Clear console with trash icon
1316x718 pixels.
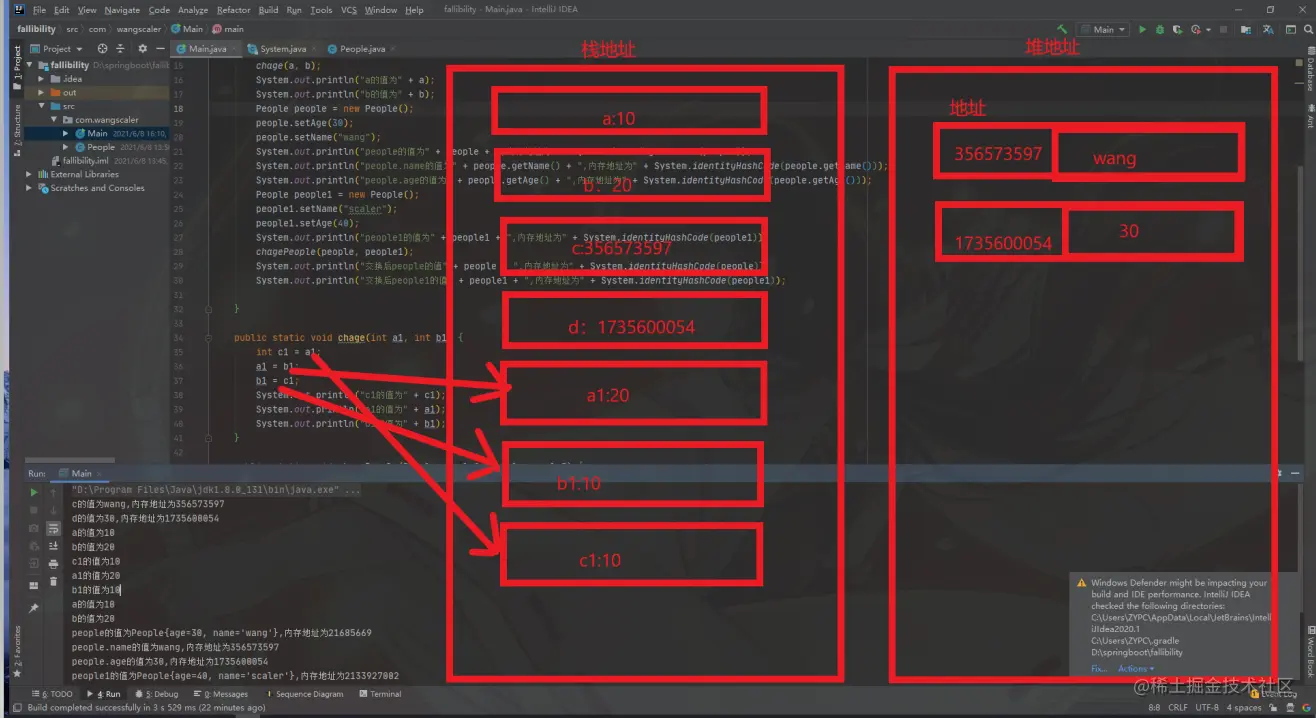(x=53, y=581)
